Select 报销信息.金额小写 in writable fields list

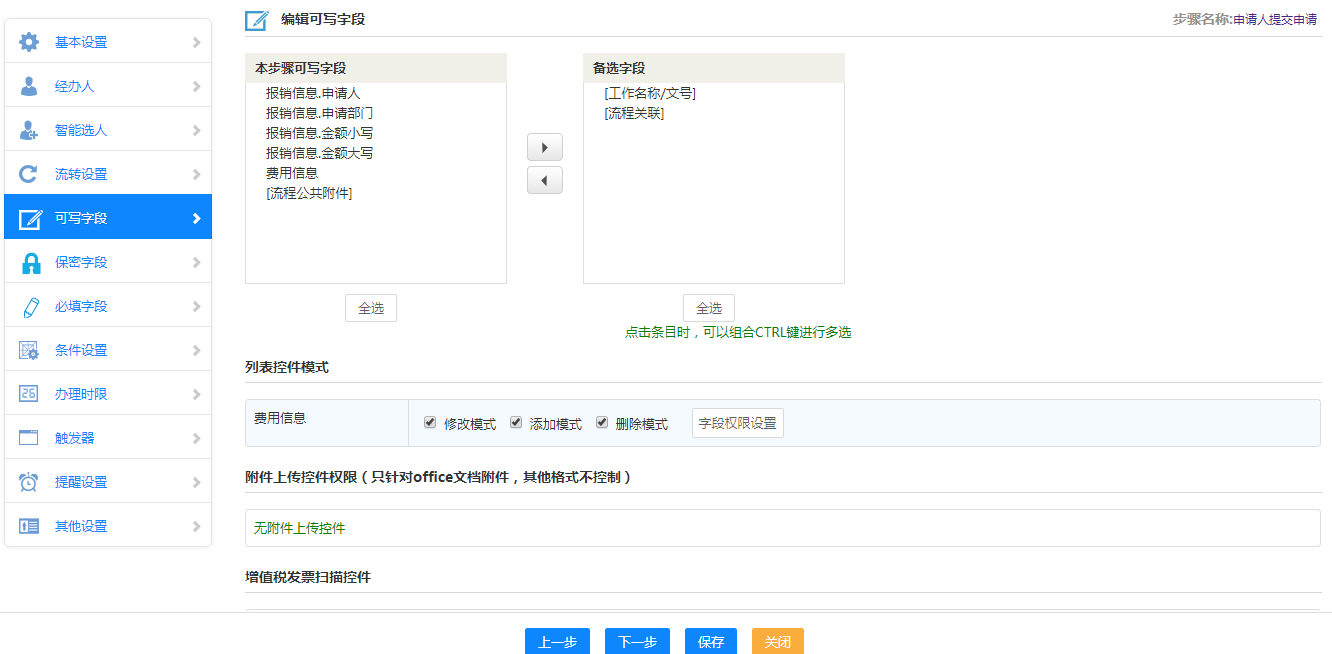319,133
